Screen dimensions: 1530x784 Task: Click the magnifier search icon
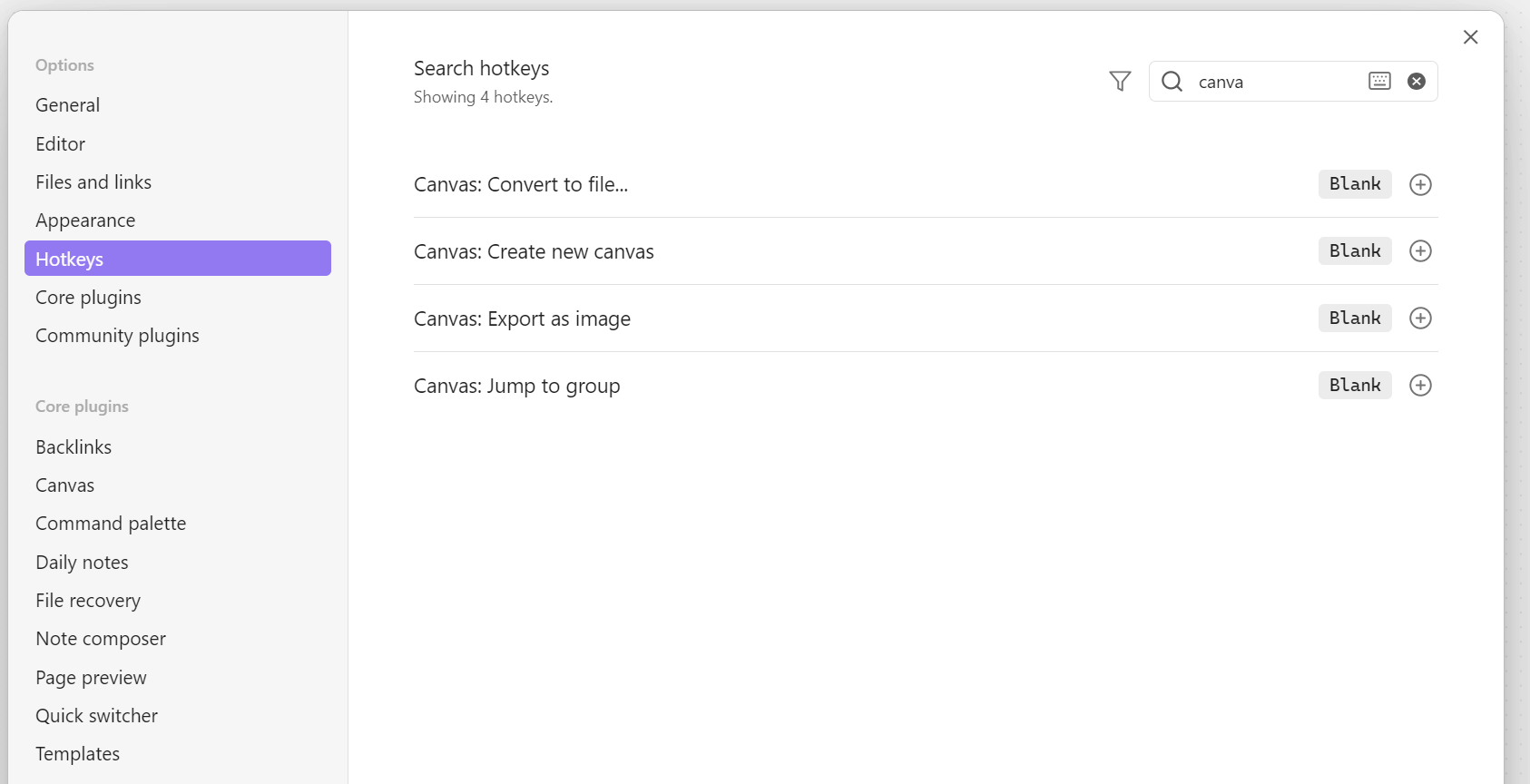[1172, 82]
